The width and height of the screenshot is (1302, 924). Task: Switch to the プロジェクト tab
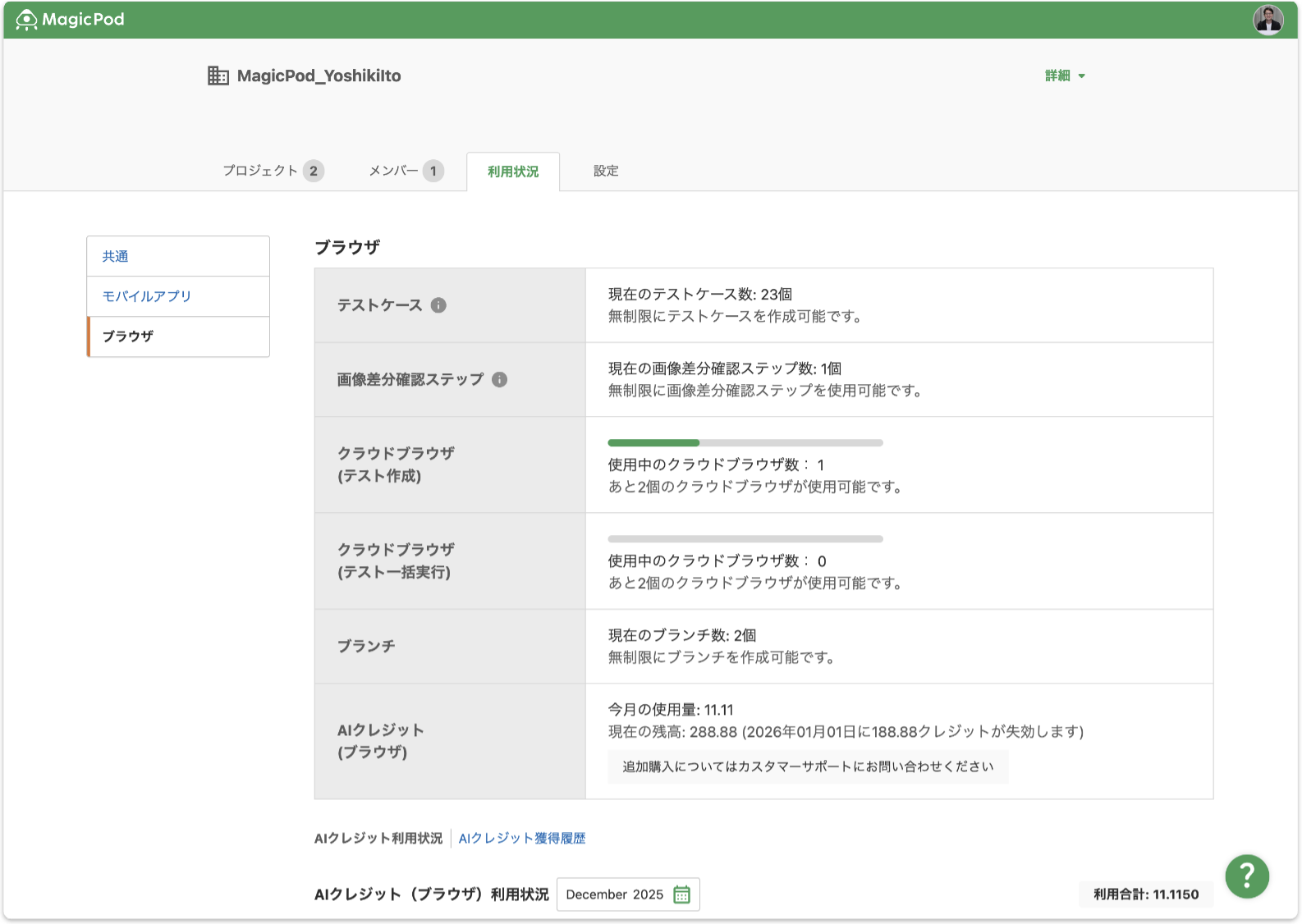tap(273, 171)
